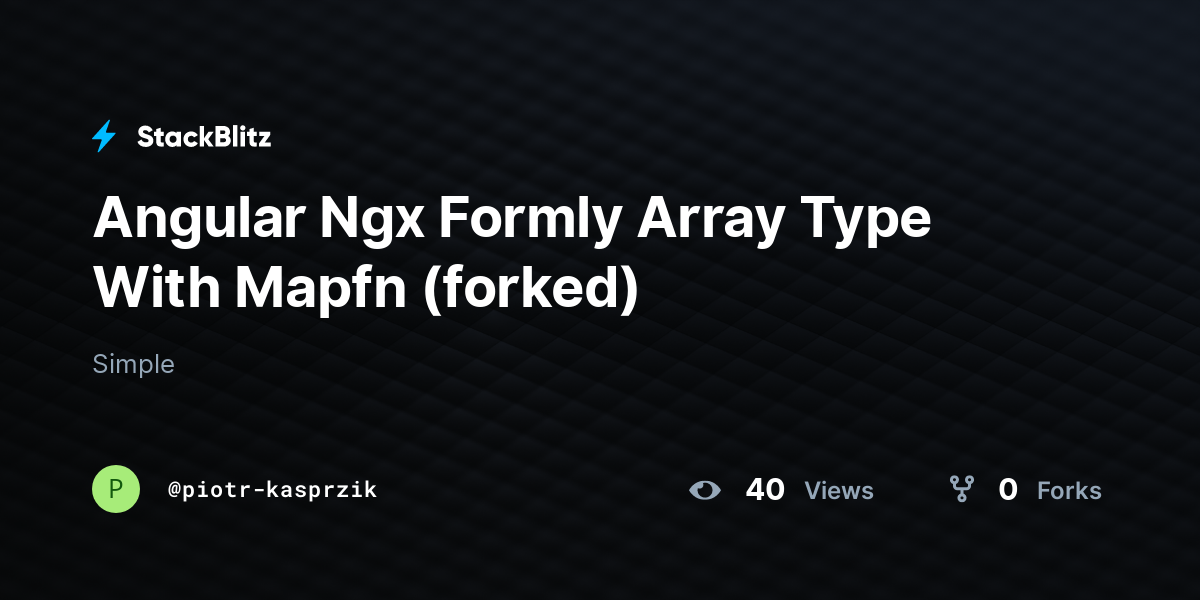
Task: Click the Views label
Action: [x=839, y=491]
